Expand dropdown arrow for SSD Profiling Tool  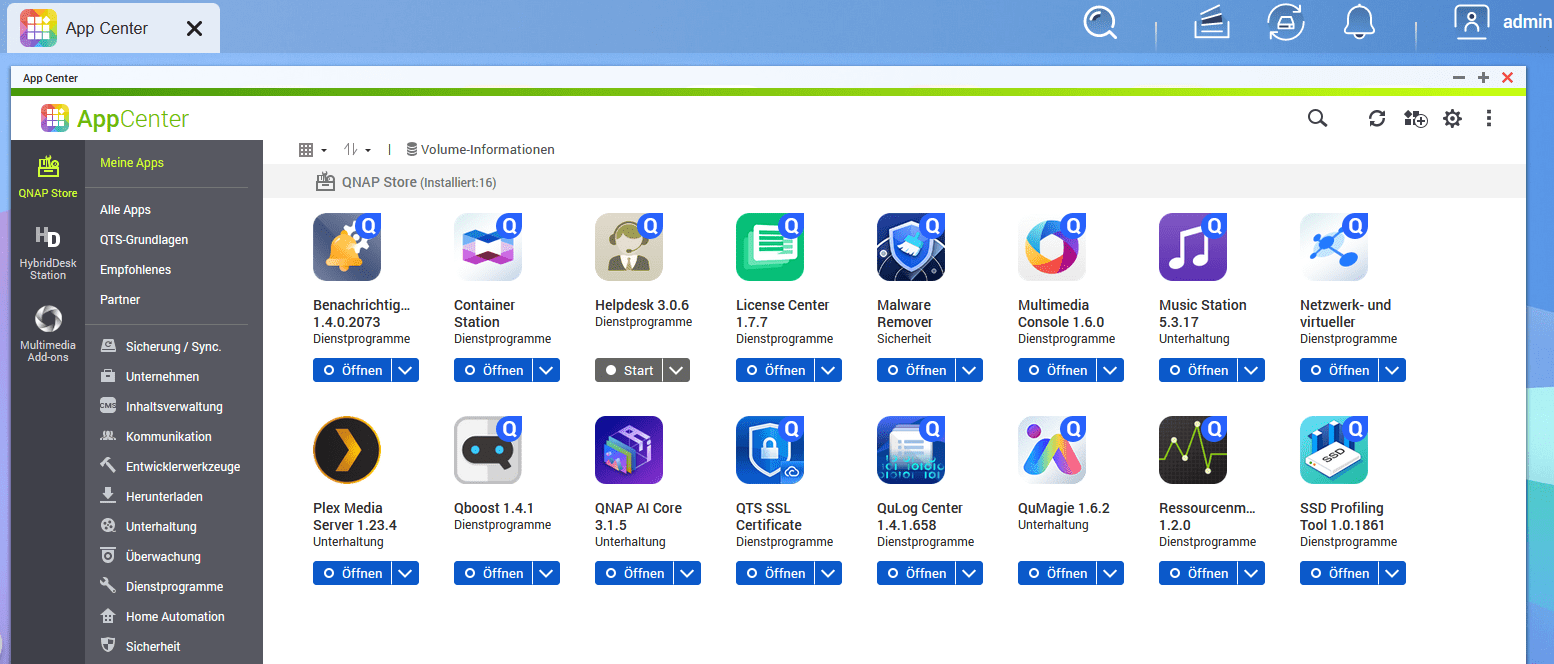(1392, 573)
